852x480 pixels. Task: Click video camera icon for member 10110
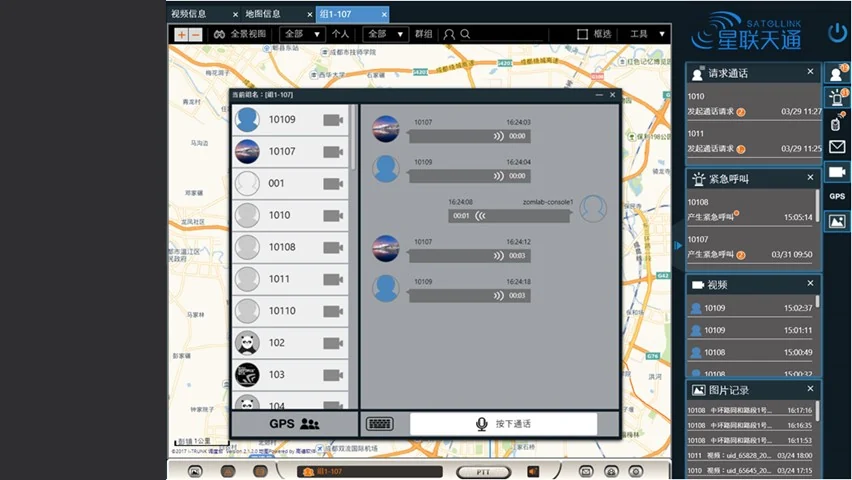tap(333, 311)
